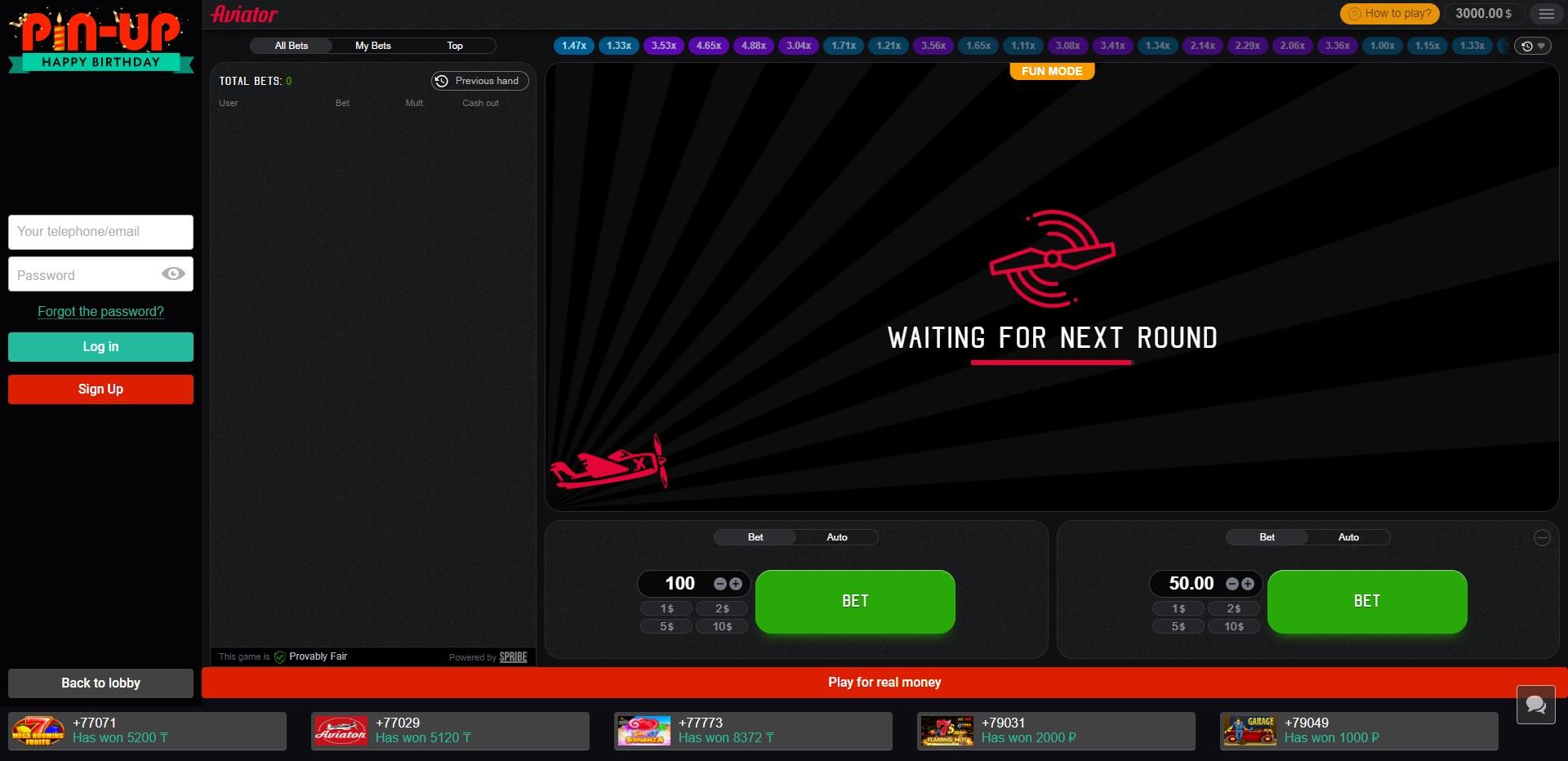
Task: Click the 4.88x multiplier history badge
Action: 754,46
